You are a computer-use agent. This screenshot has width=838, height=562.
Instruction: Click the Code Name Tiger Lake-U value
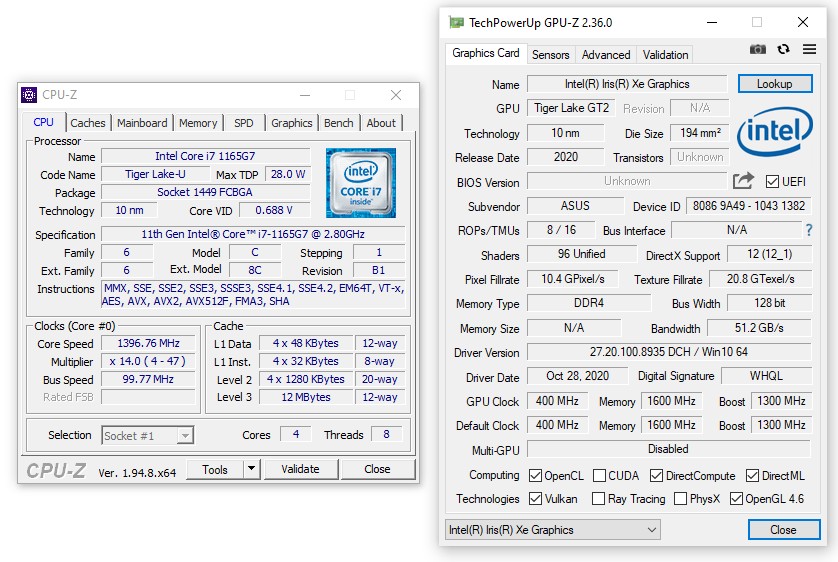click(155, 174)
